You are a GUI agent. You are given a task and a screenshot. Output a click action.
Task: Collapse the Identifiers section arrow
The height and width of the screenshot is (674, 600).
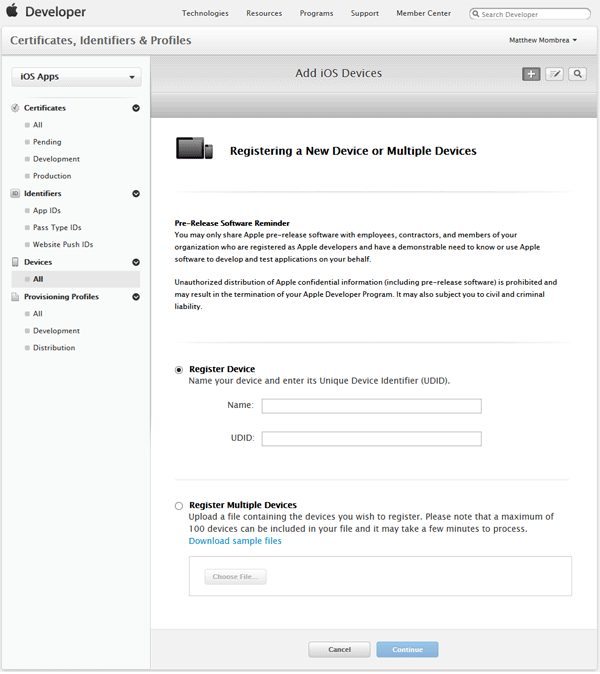click(136, 193)
